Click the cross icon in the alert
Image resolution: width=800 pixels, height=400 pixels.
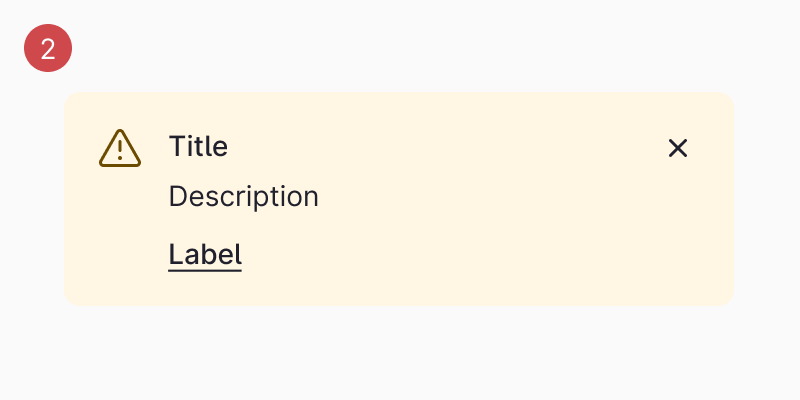[678, 148]
